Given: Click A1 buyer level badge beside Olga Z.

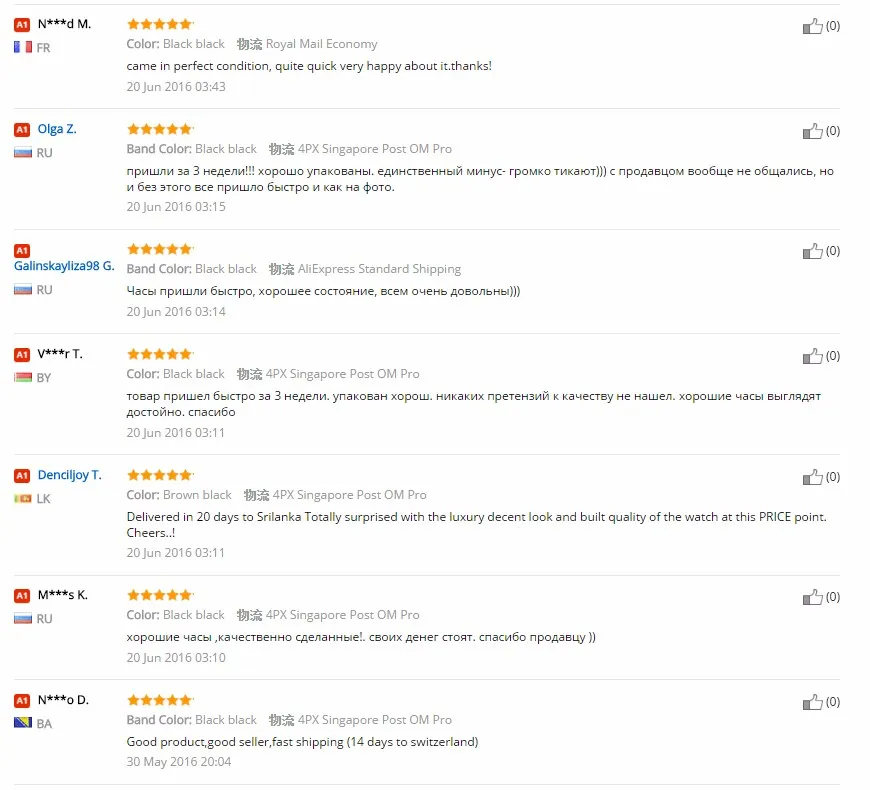Looking at the screenshot, I should point(22,130).
